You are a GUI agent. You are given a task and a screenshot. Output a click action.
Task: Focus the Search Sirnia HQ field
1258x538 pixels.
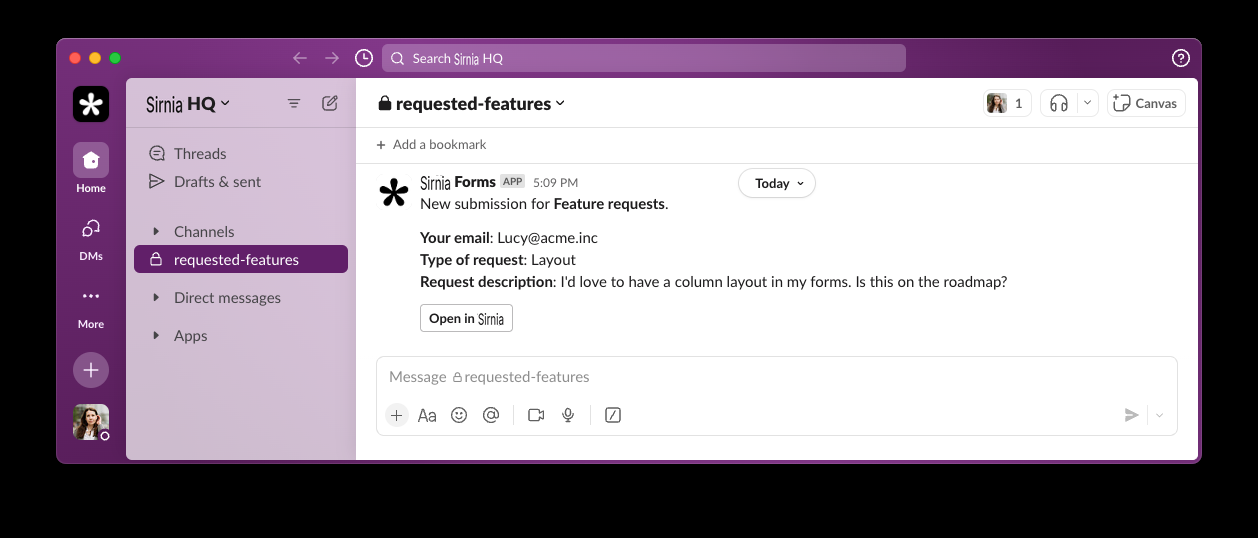click(x=644, y=58)
